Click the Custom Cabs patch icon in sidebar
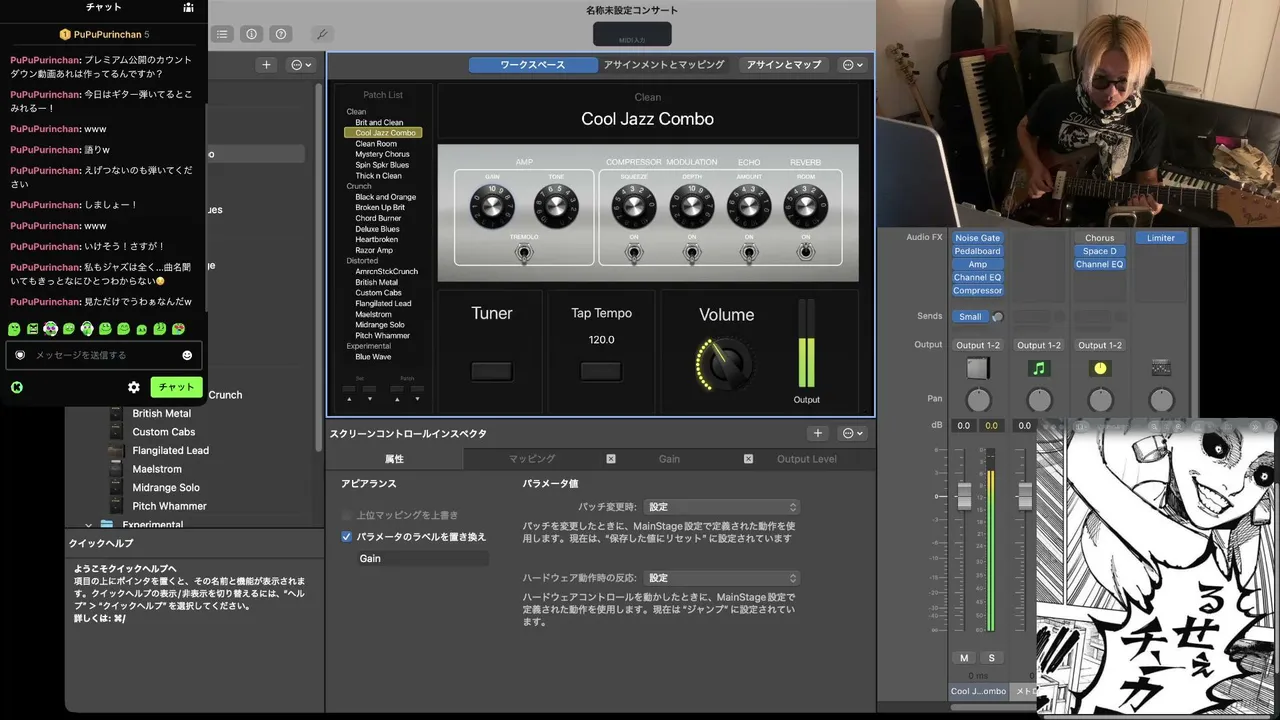 point(116,432)
